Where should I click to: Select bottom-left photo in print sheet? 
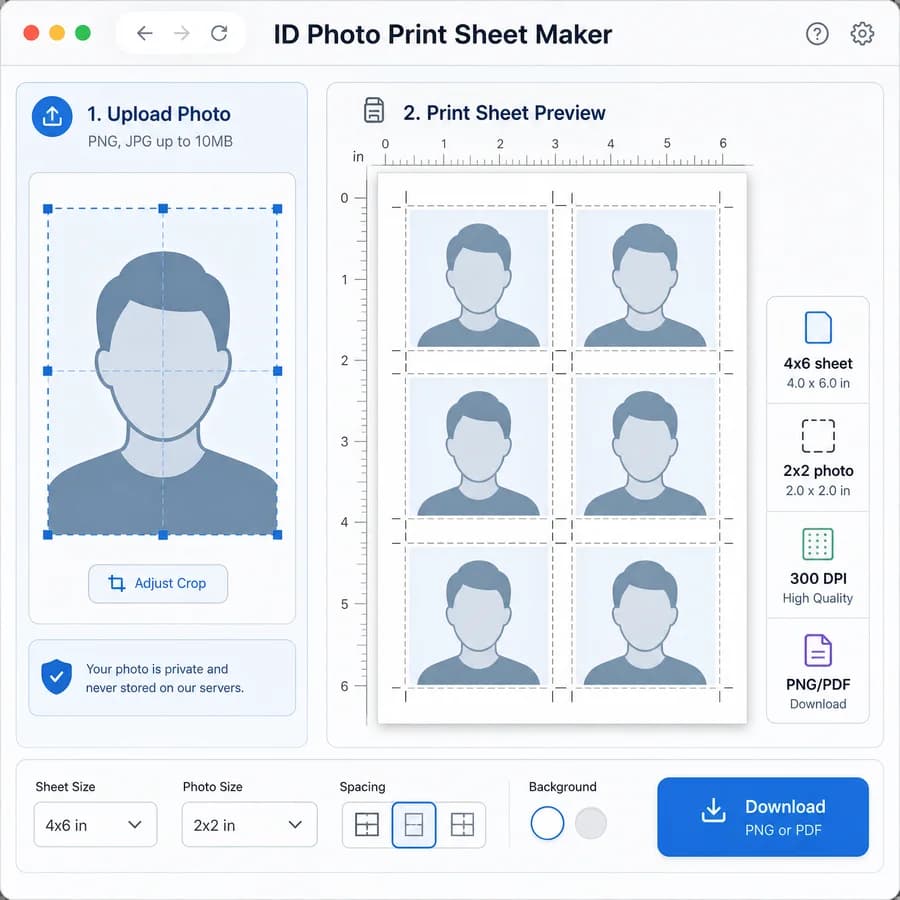[479, 615]
